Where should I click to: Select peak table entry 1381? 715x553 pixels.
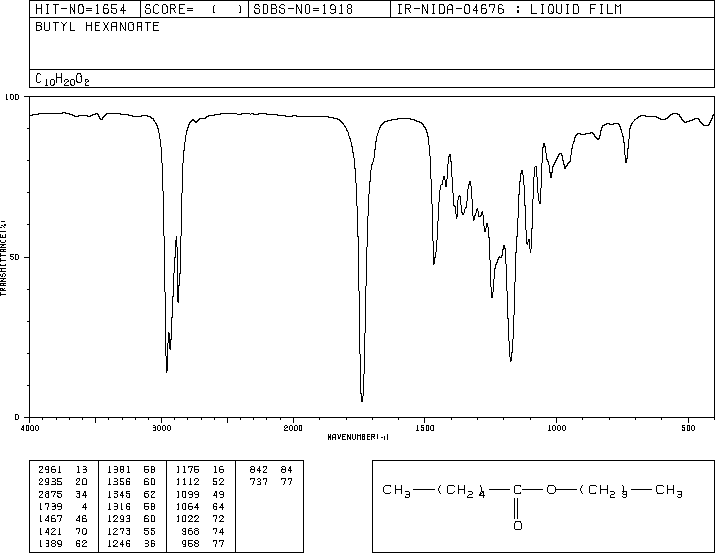[x=119, y=470]
